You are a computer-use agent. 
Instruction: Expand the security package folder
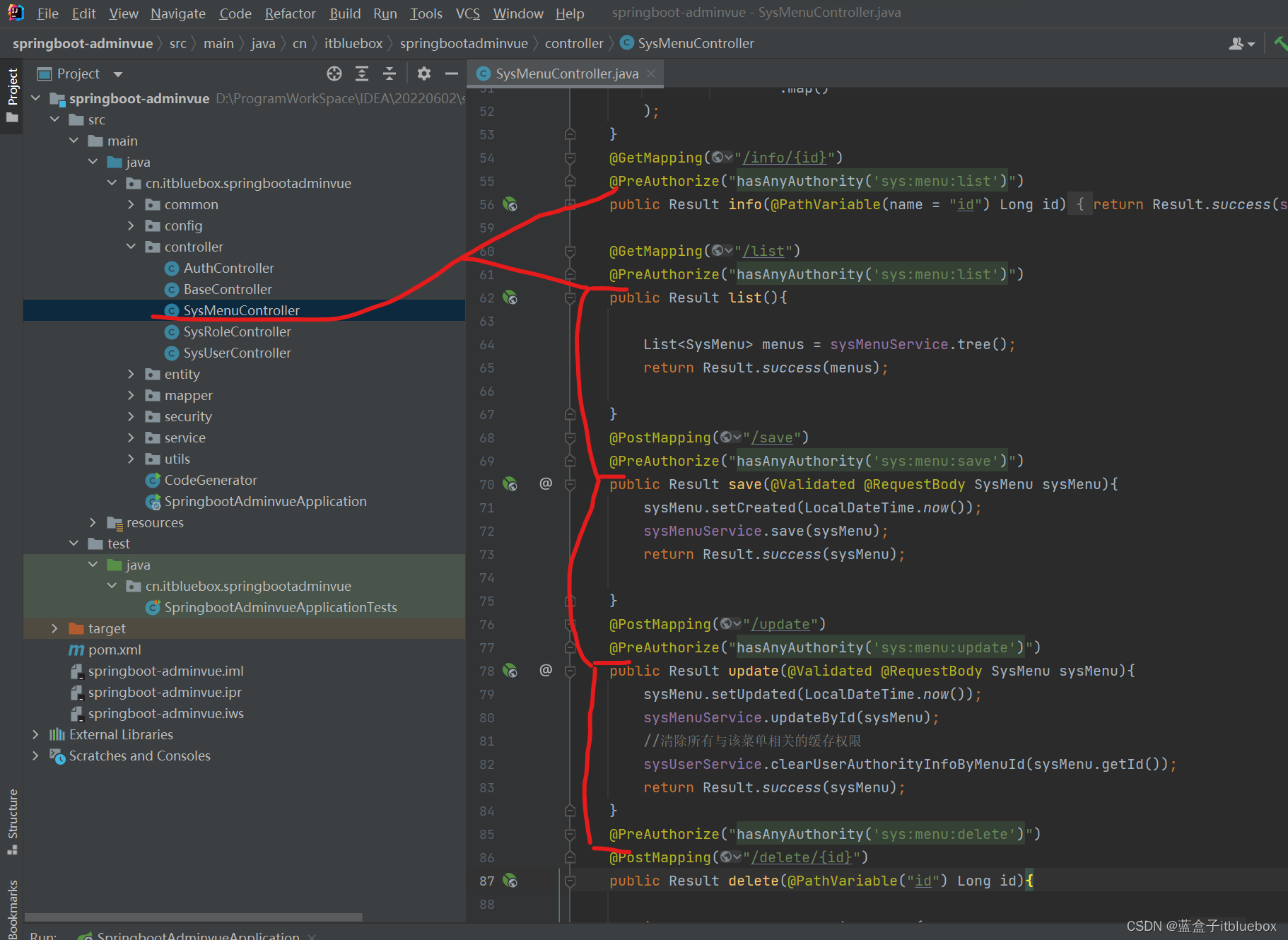click(x=131, y=416)
